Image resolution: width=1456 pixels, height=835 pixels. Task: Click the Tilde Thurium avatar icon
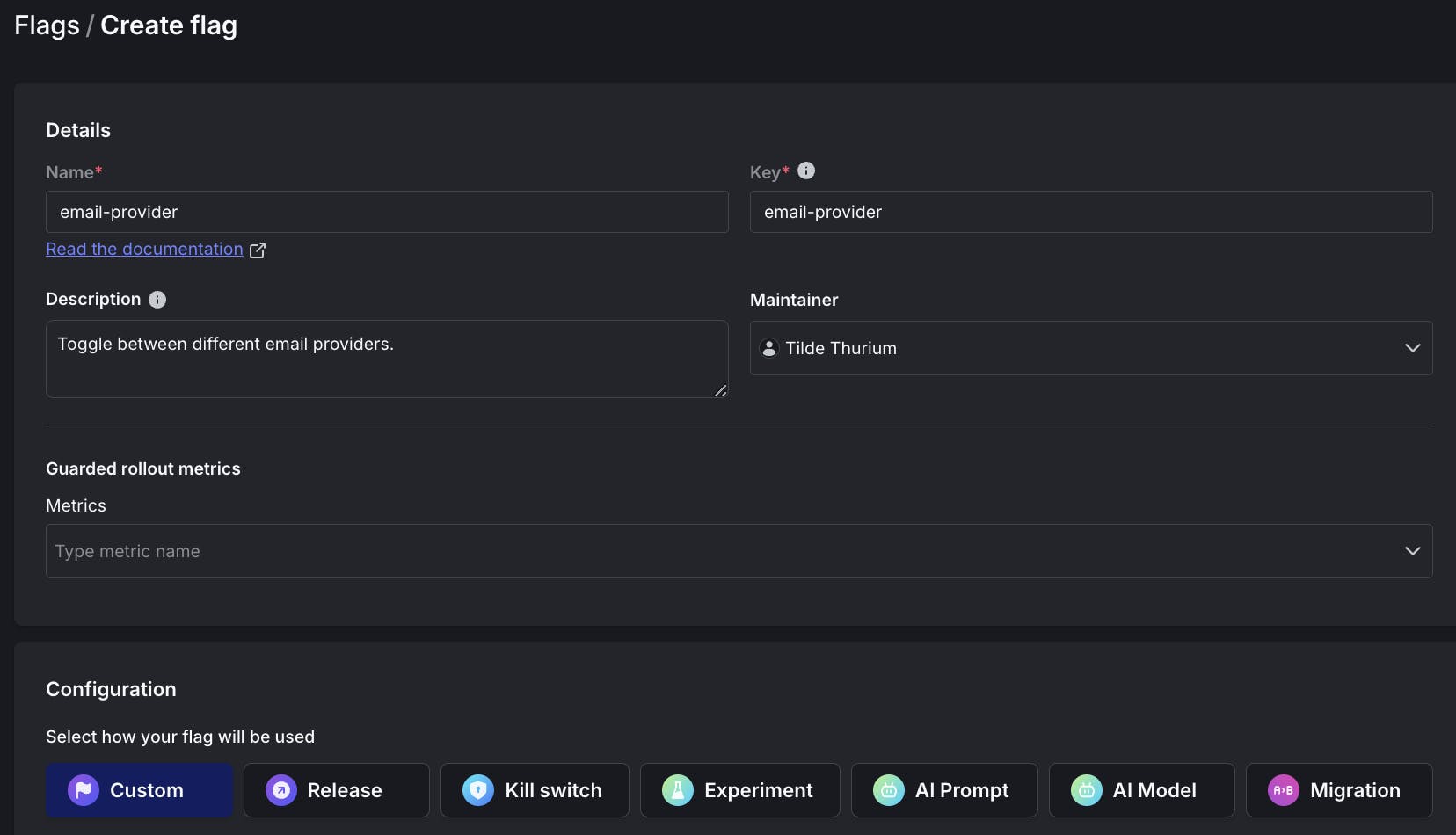[769, 348]
